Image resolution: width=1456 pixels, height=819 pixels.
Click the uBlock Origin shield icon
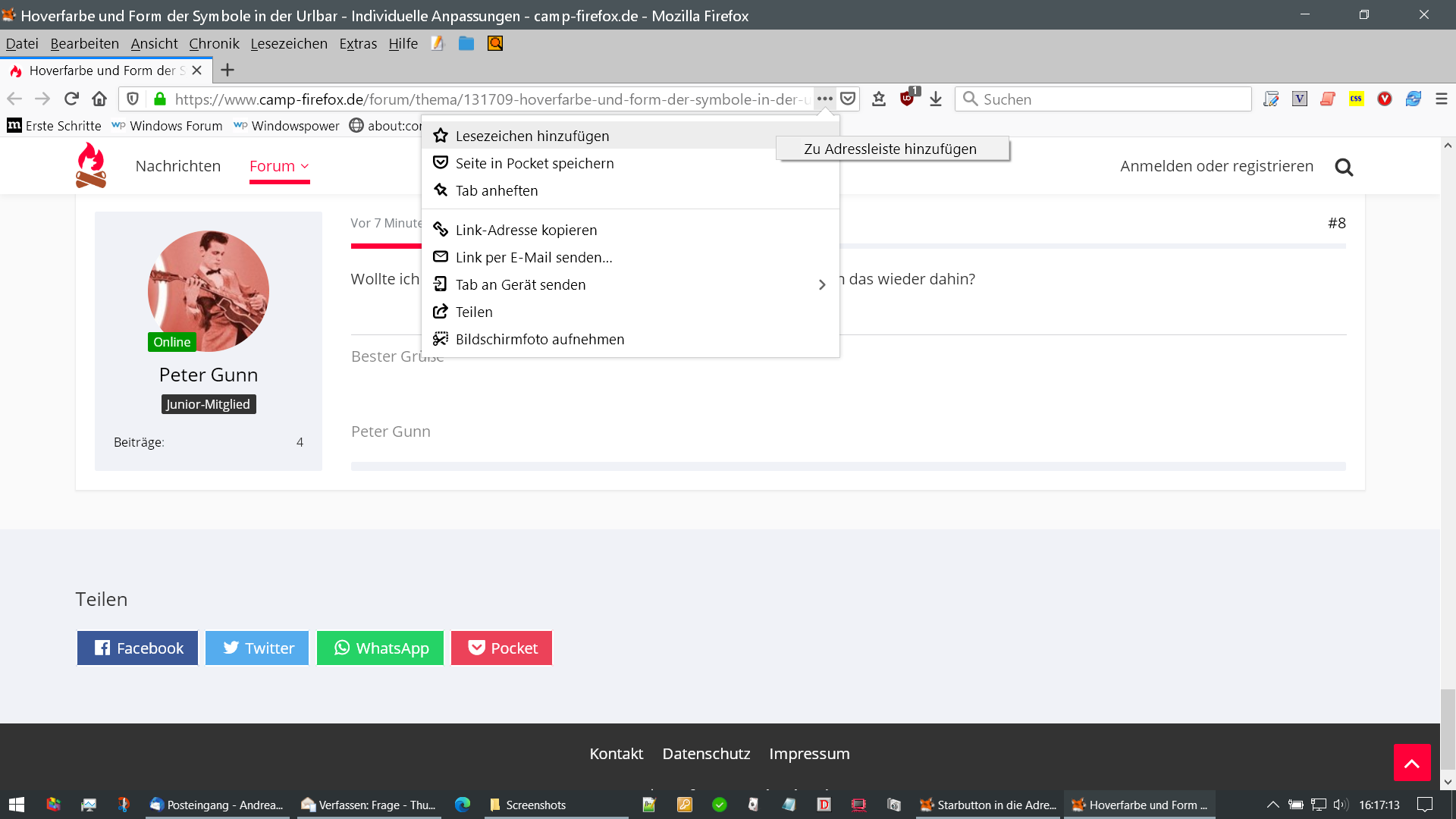pos(907,99)
